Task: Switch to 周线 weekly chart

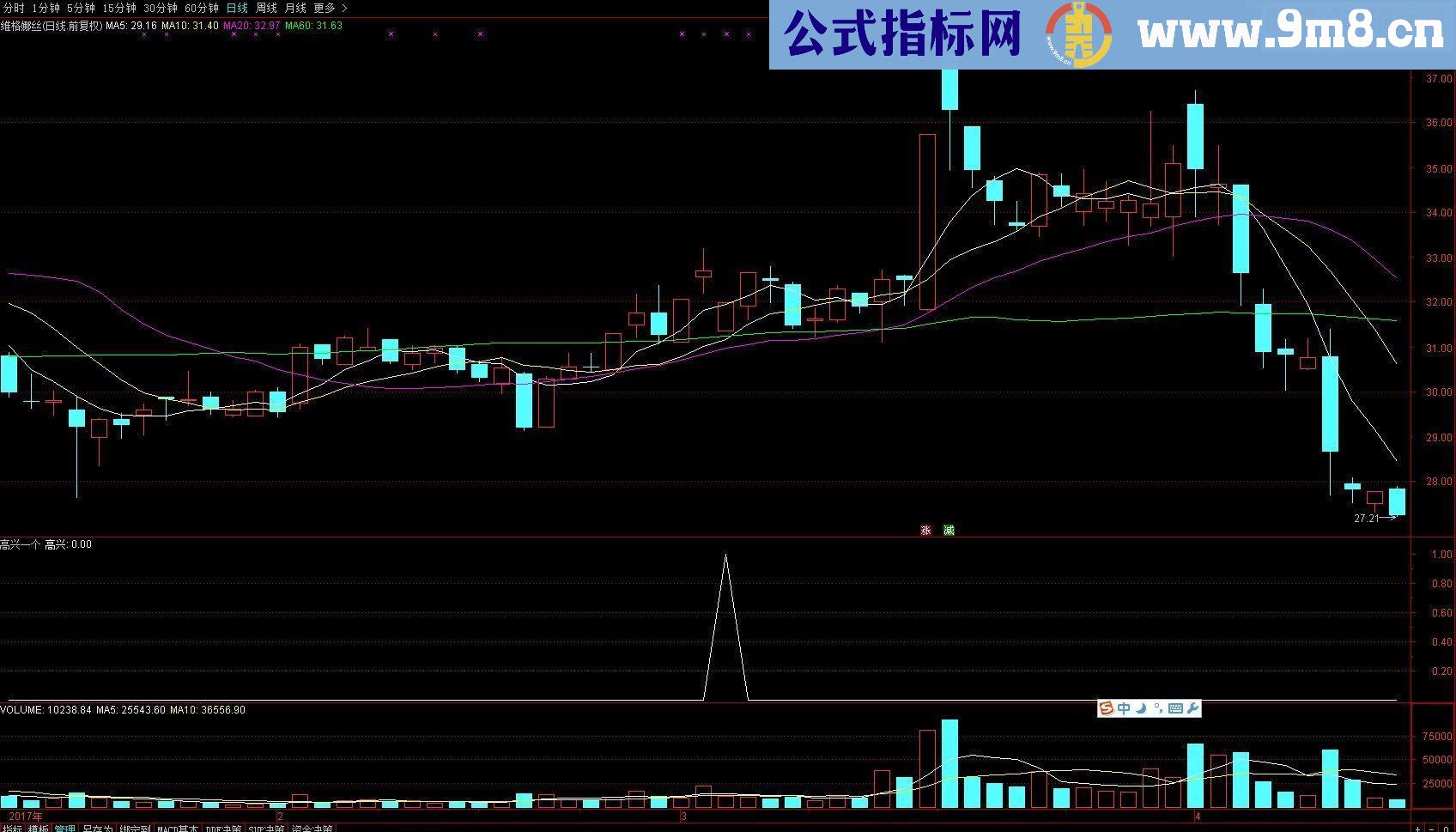Action: pyautogui.click(x=267, y=8)
